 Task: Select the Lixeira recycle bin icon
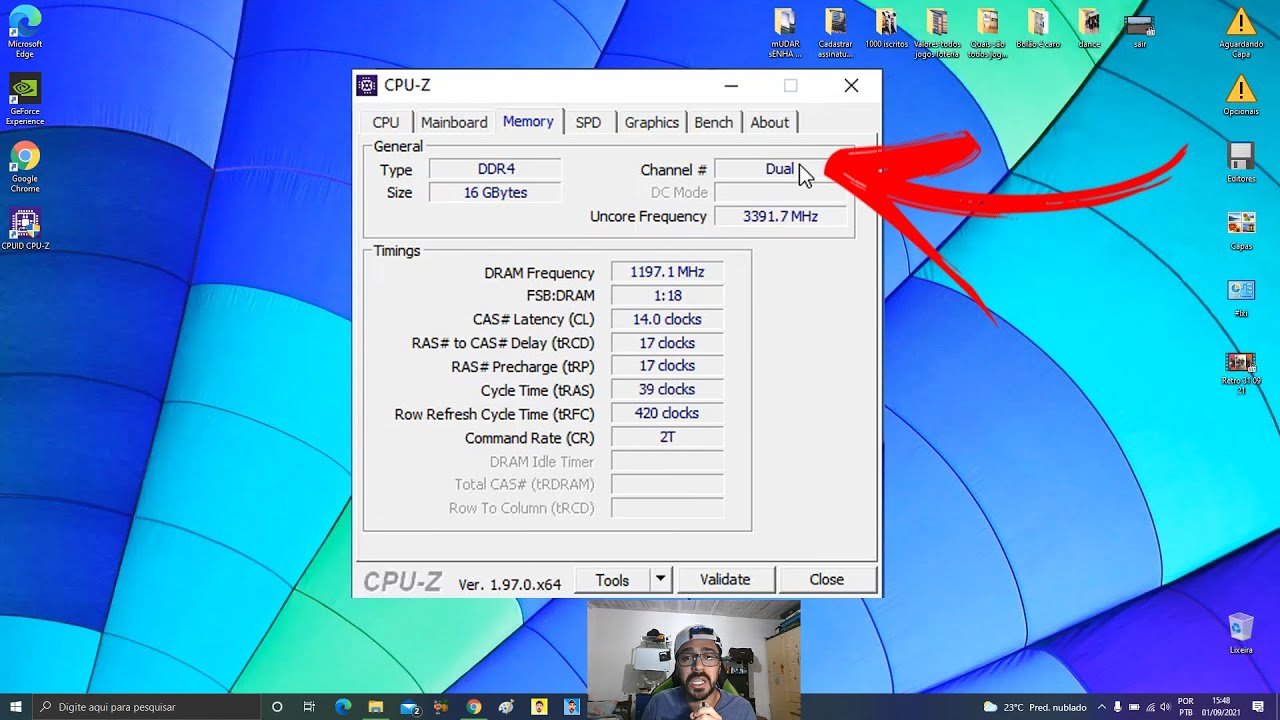[1241, 634]
